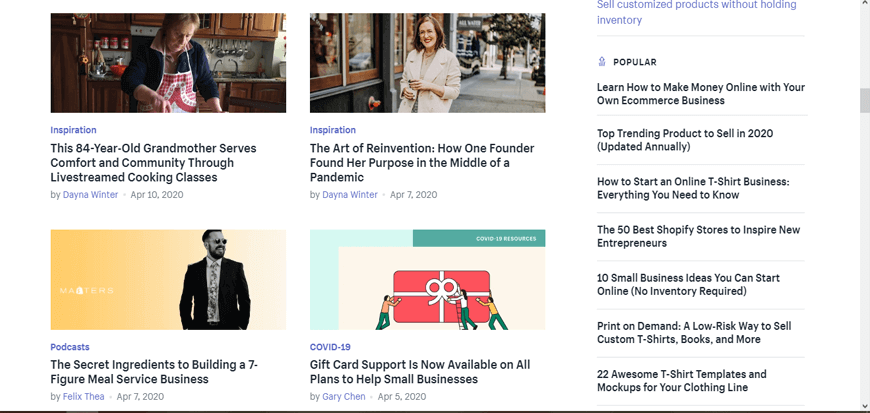Open the COVID-19 Resources gift card image
This screenshot has width=870, height=413.
[427, 280]
